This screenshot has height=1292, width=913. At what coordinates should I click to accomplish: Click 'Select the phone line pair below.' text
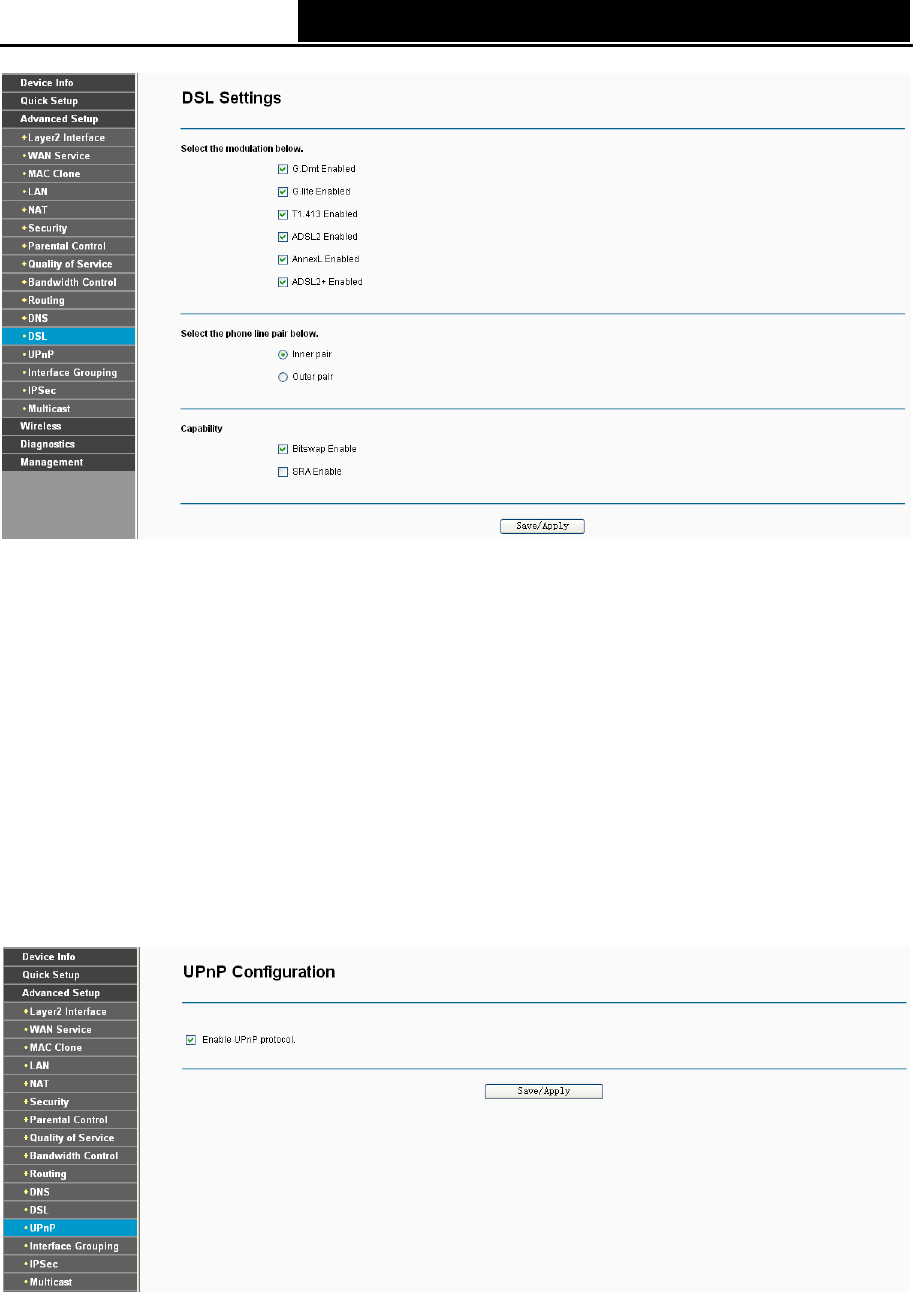[249, 333]
